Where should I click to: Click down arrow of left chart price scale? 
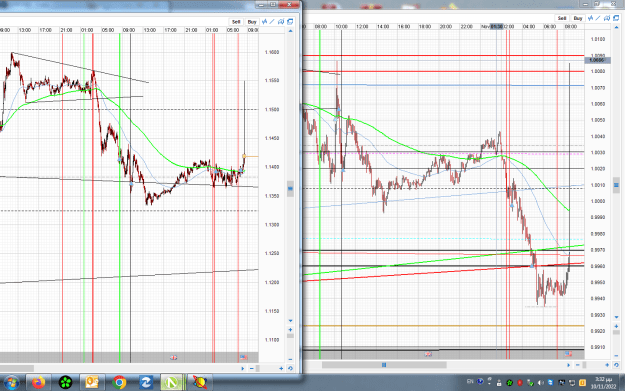coord(291,321)
